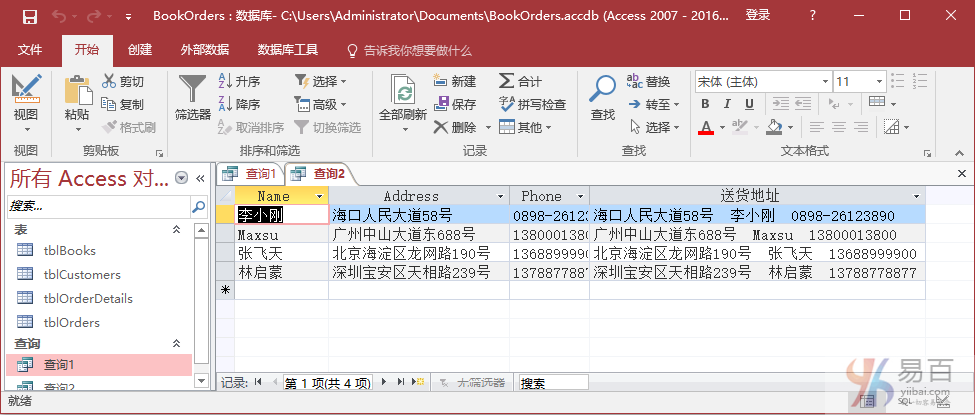The image size is (975, 415).
Task: Switch to the 创建 (Create) ribbon tab
Action: point(140,50)
